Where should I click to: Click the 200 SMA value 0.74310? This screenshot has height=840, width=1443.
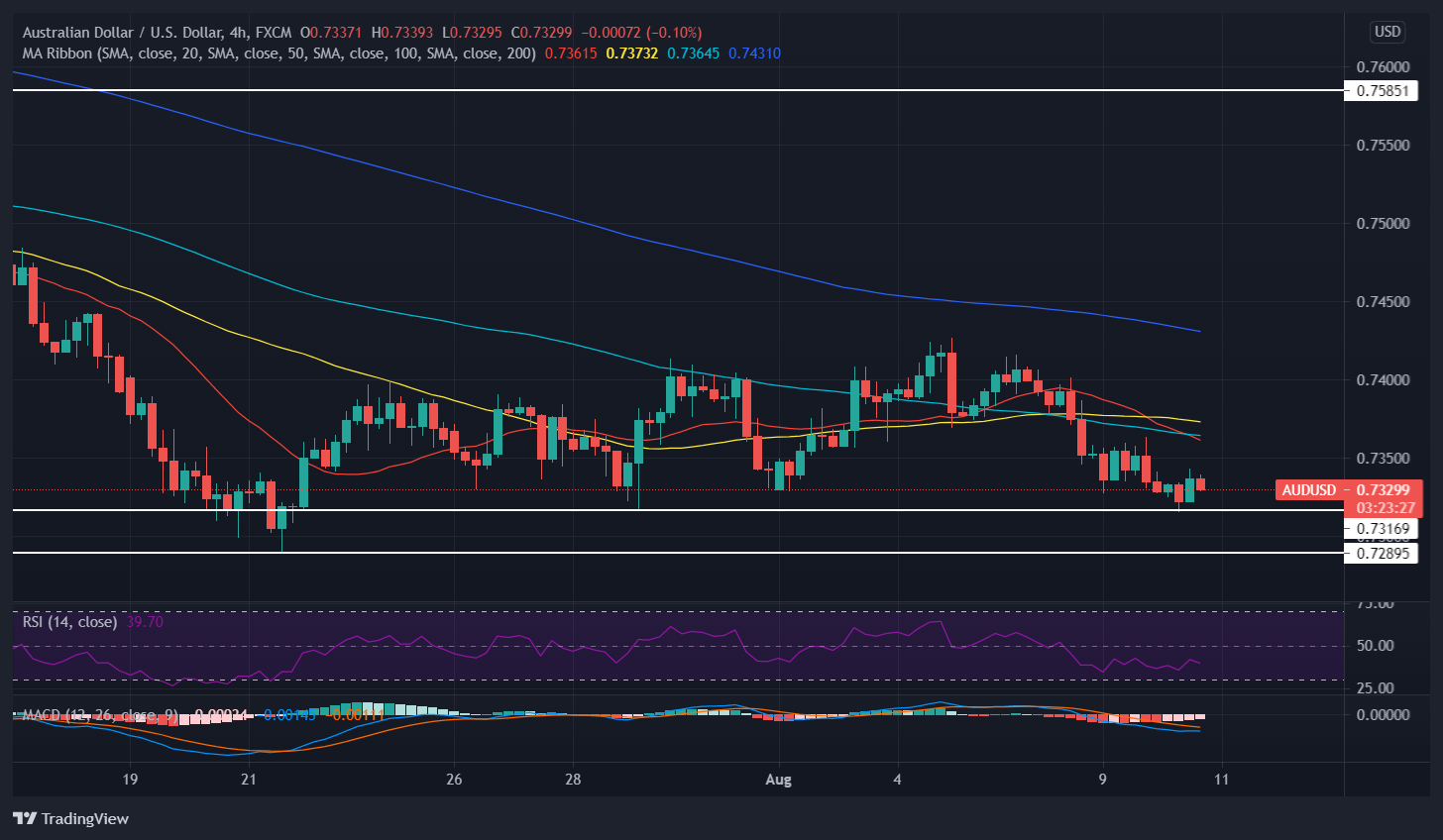point(755,53)
